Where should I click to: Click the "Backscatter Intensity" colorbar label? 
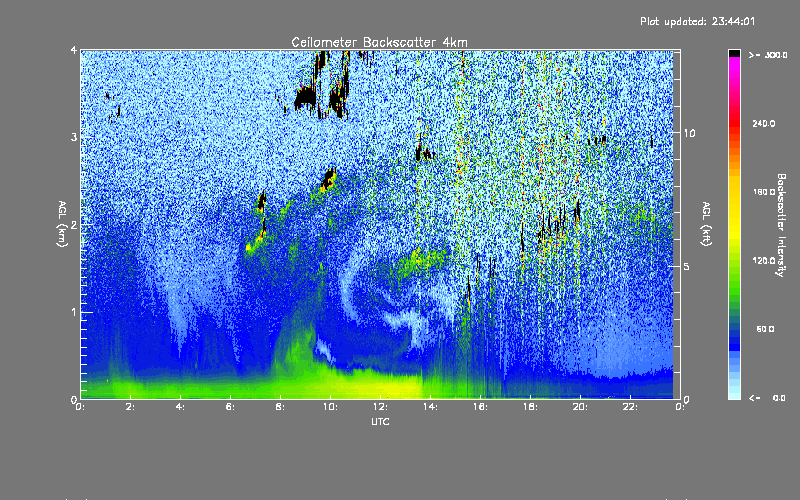coord(781,225)
